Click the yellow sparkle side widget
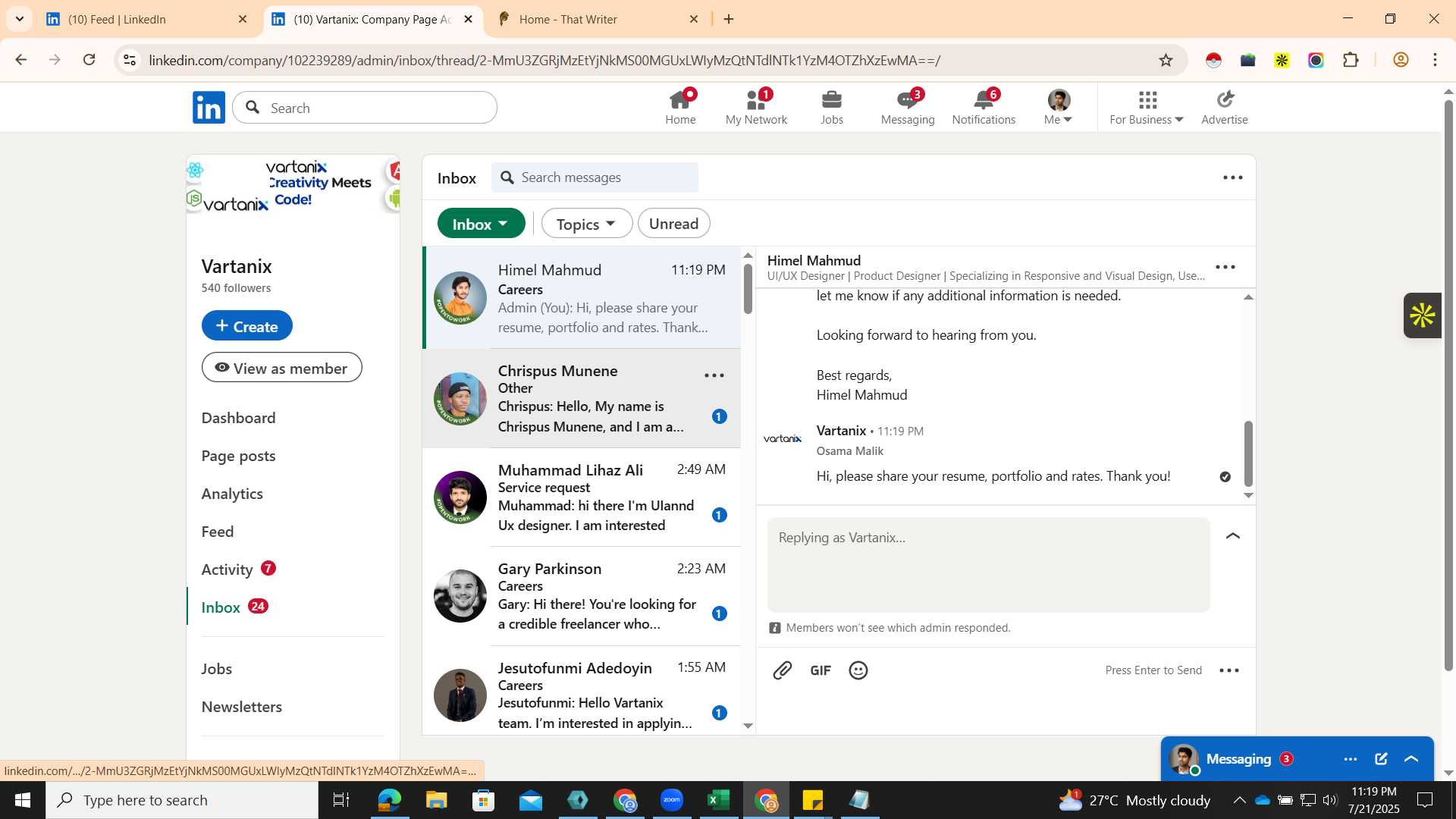The image size is (1456, 819). pyautogui.click(x=1422, y=315)
